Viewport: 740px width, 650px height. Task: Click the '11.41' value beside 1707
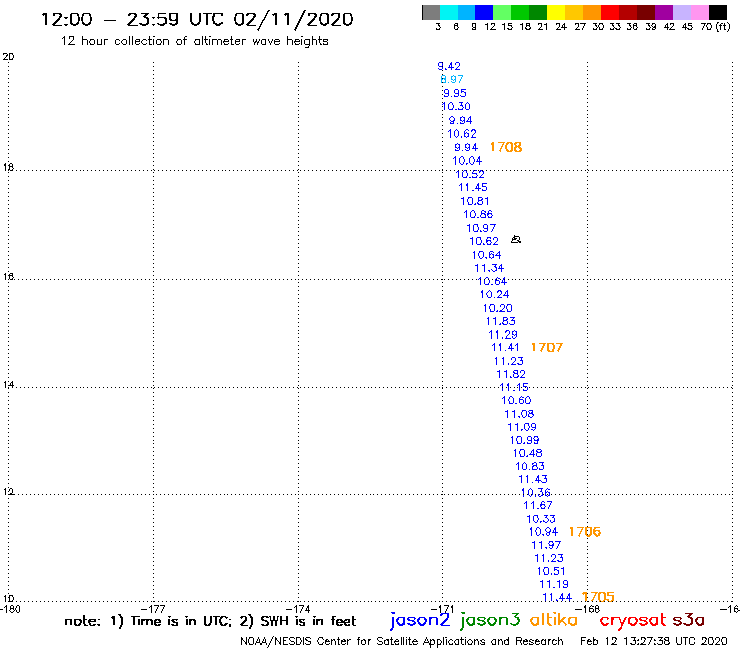505,347
